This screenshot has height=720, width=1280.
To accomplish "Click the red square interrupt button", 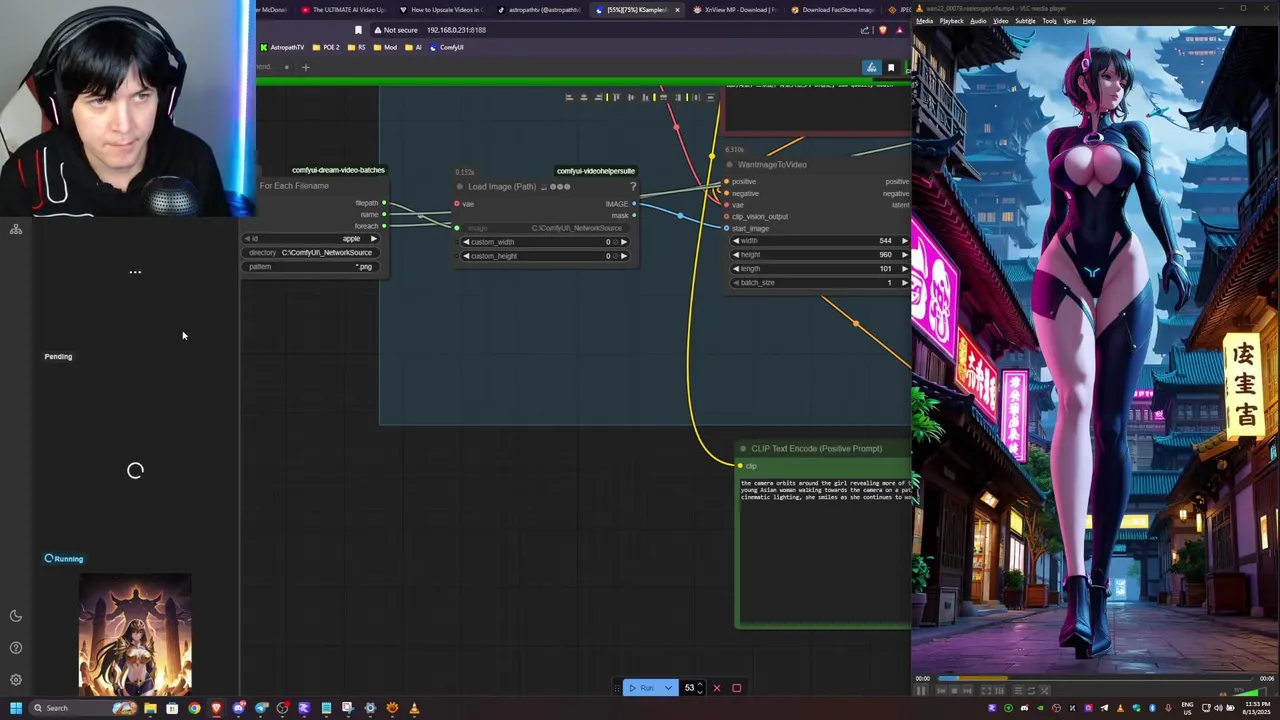I will pyautogui.click(x=737, y=688).
